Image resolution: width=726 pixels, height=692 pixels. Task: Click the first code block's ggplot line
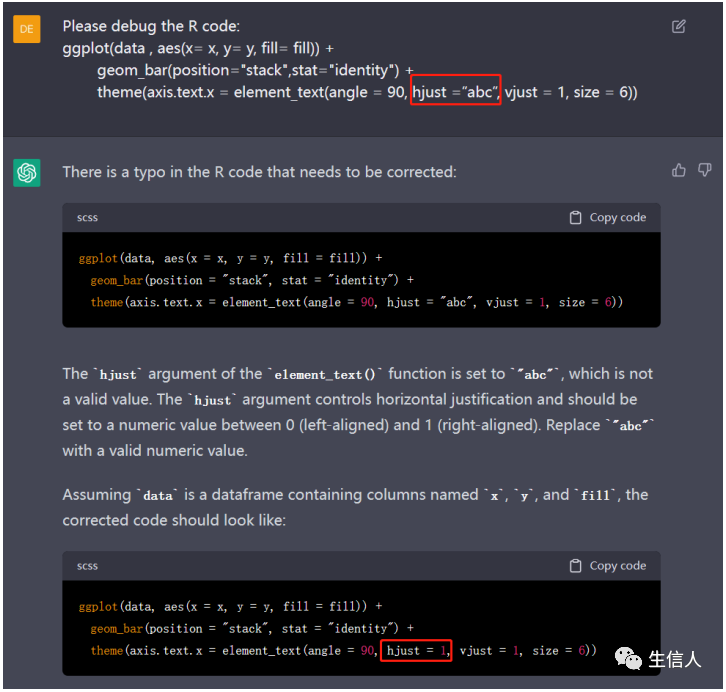click(231, 258)
